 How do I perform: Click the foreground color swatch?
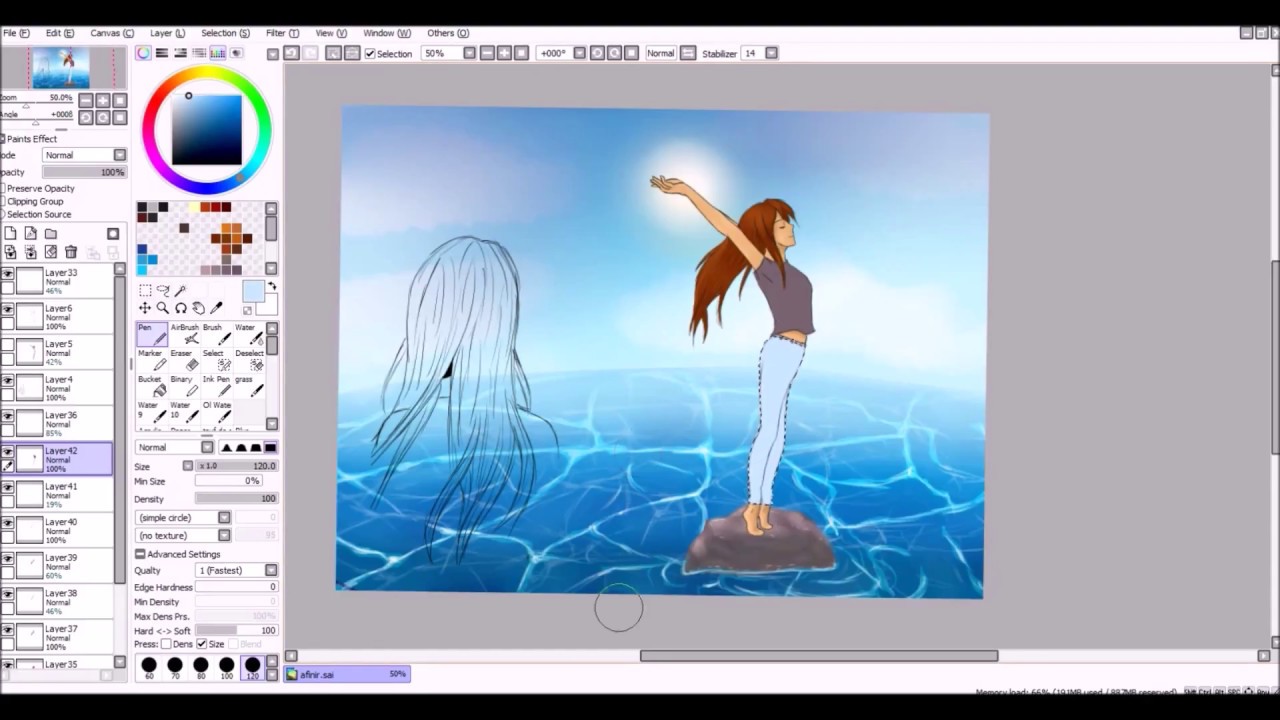[252, 292]
